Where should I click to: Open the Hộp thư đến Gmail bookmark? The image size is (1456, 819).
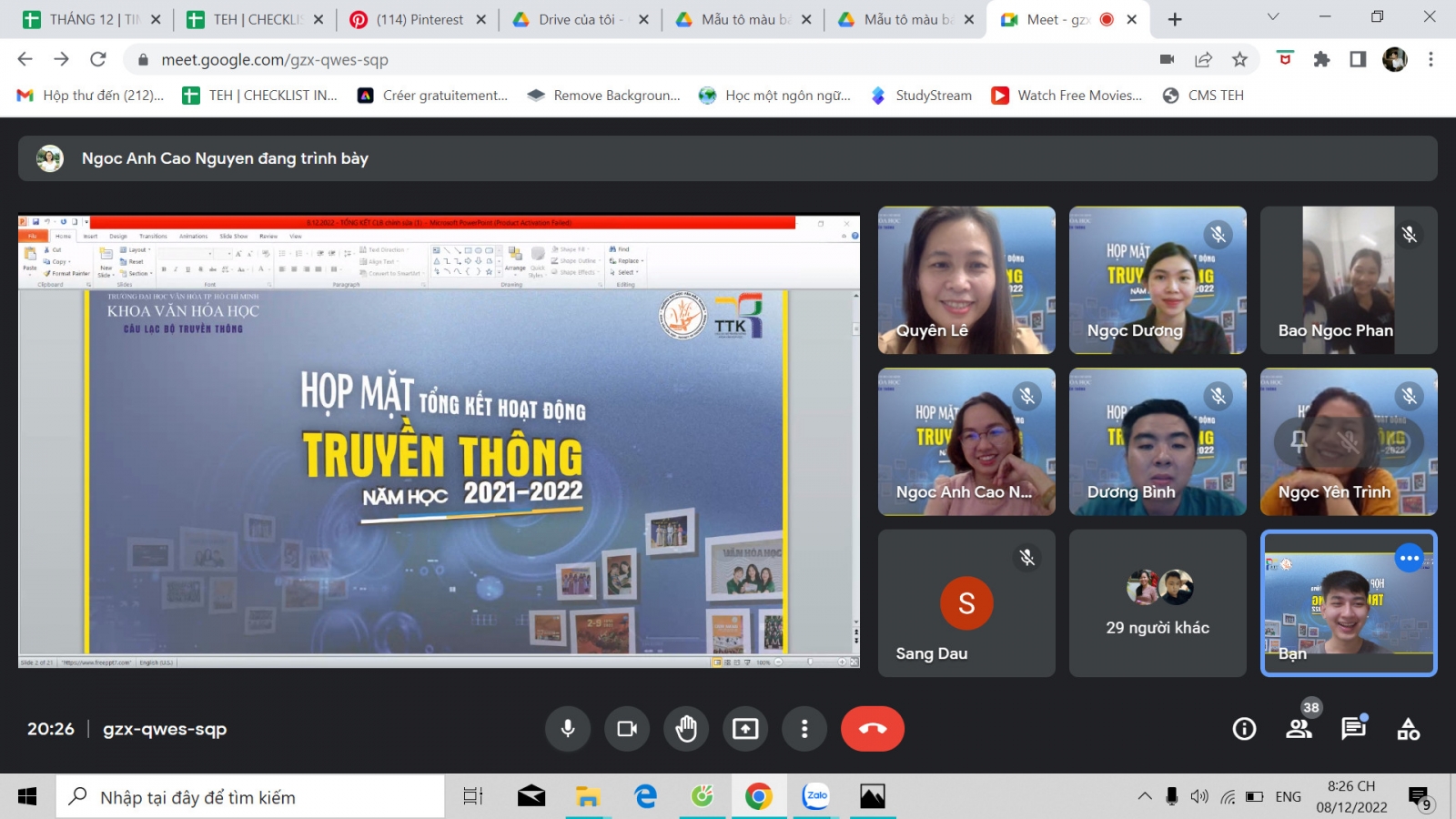(91, 96)
